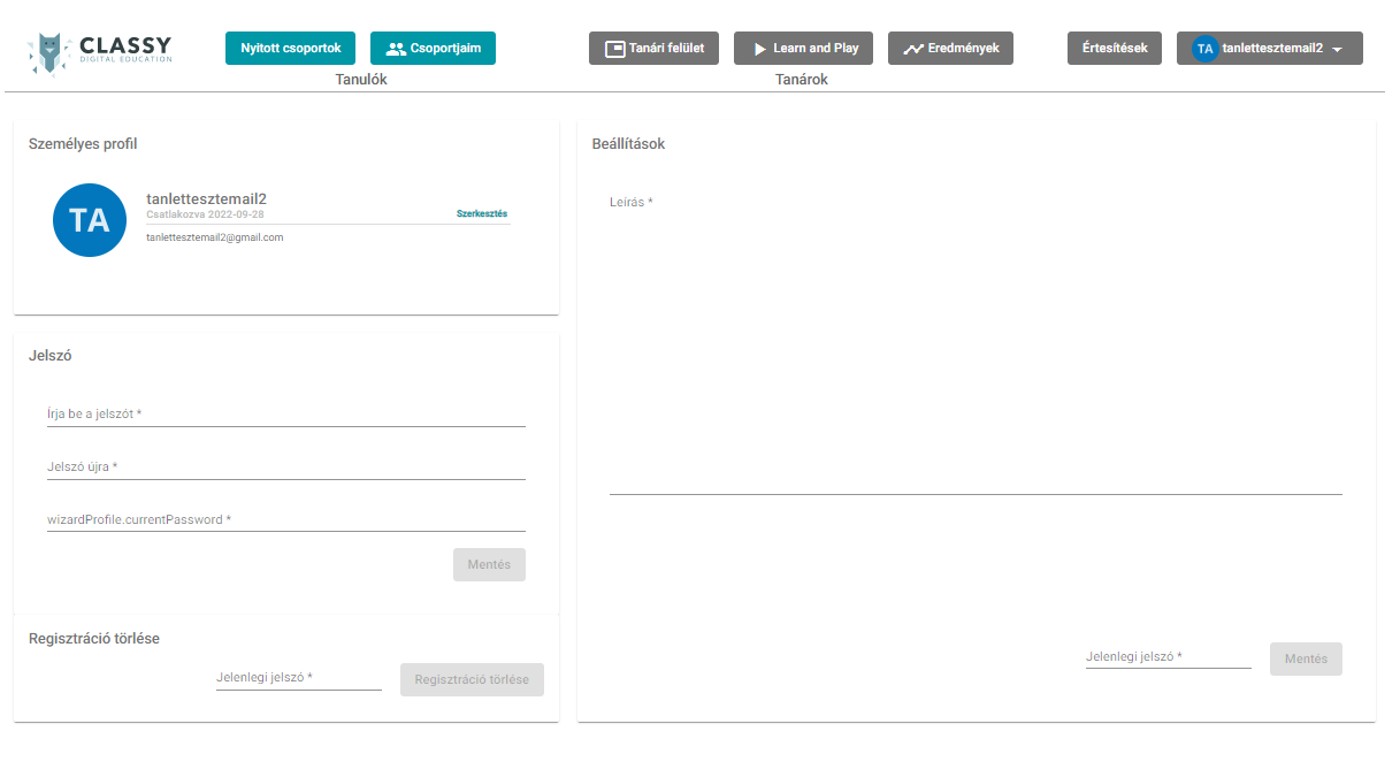Open Eredmények results

point(951,48)
